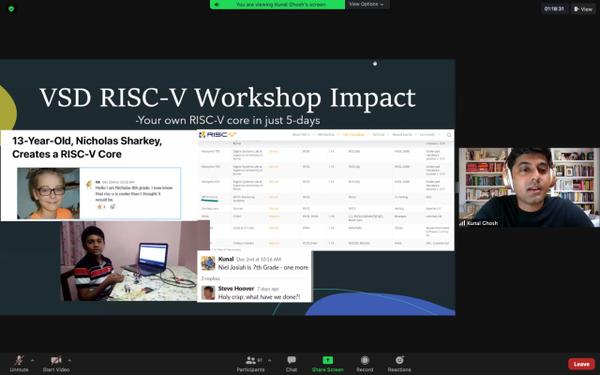This screenshot has width=600, height=375.
Task: Open the Participants panel
Action: 251,363
